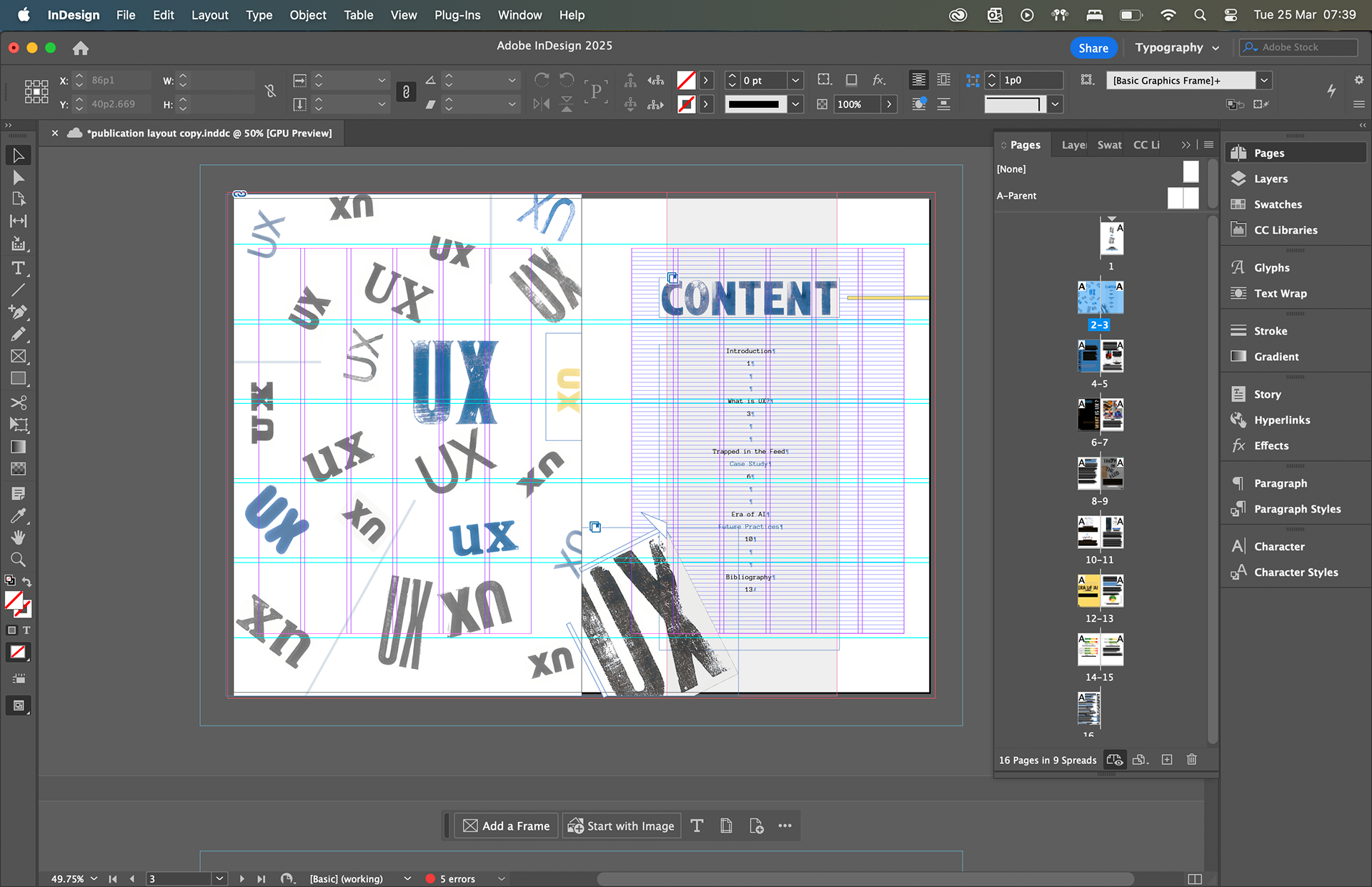This screenshot has width=1372, height=887.
Task: Open page number dropdown
Action: (219, 878)
